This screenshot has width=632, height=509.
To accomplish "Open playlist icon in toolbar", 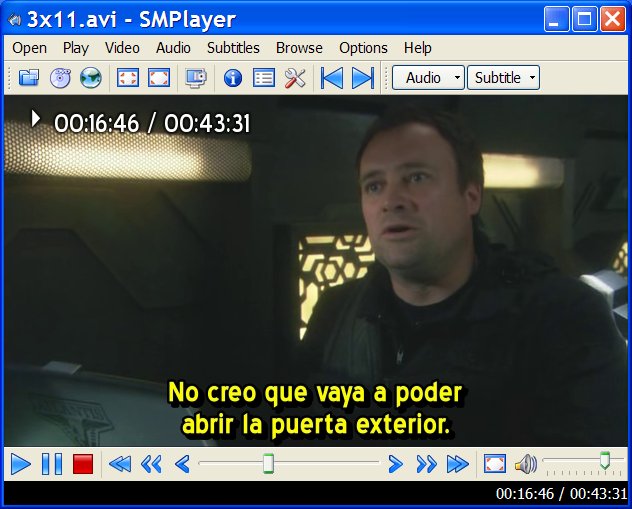I will point(264,78).
